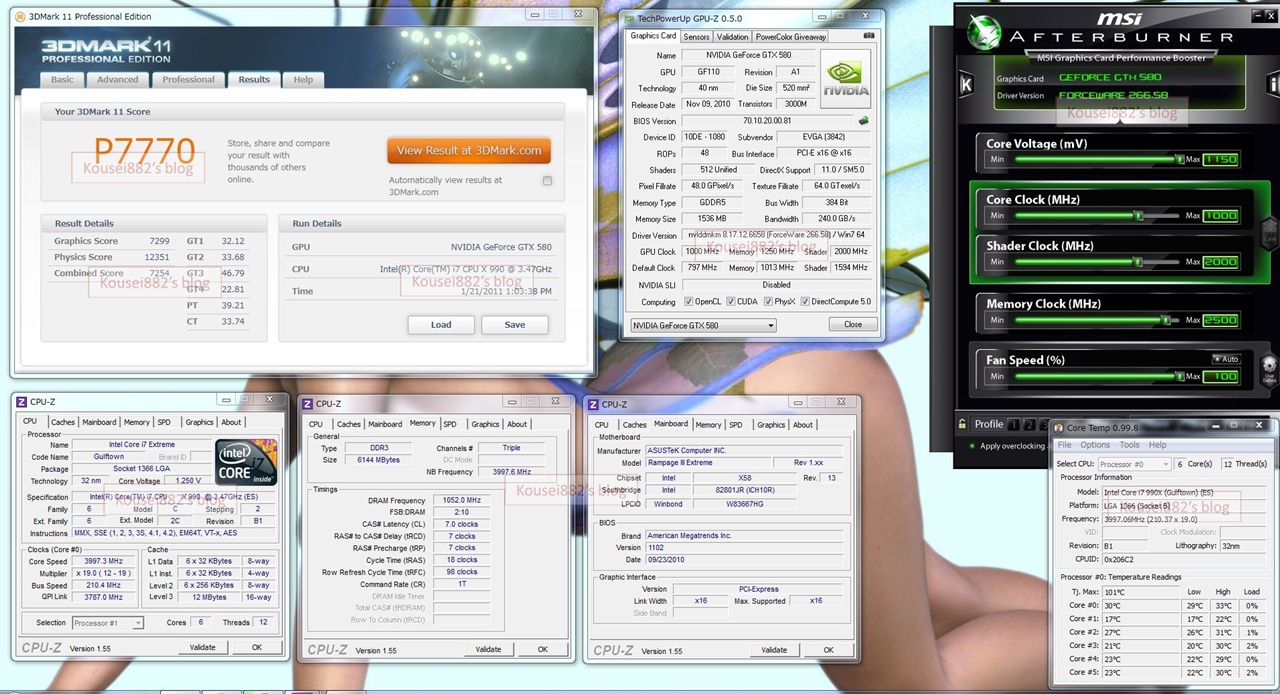The height and width of the screenshot is (694, 1280).
Task: Open the Options menu in Core Temp
Action: 1095,445
